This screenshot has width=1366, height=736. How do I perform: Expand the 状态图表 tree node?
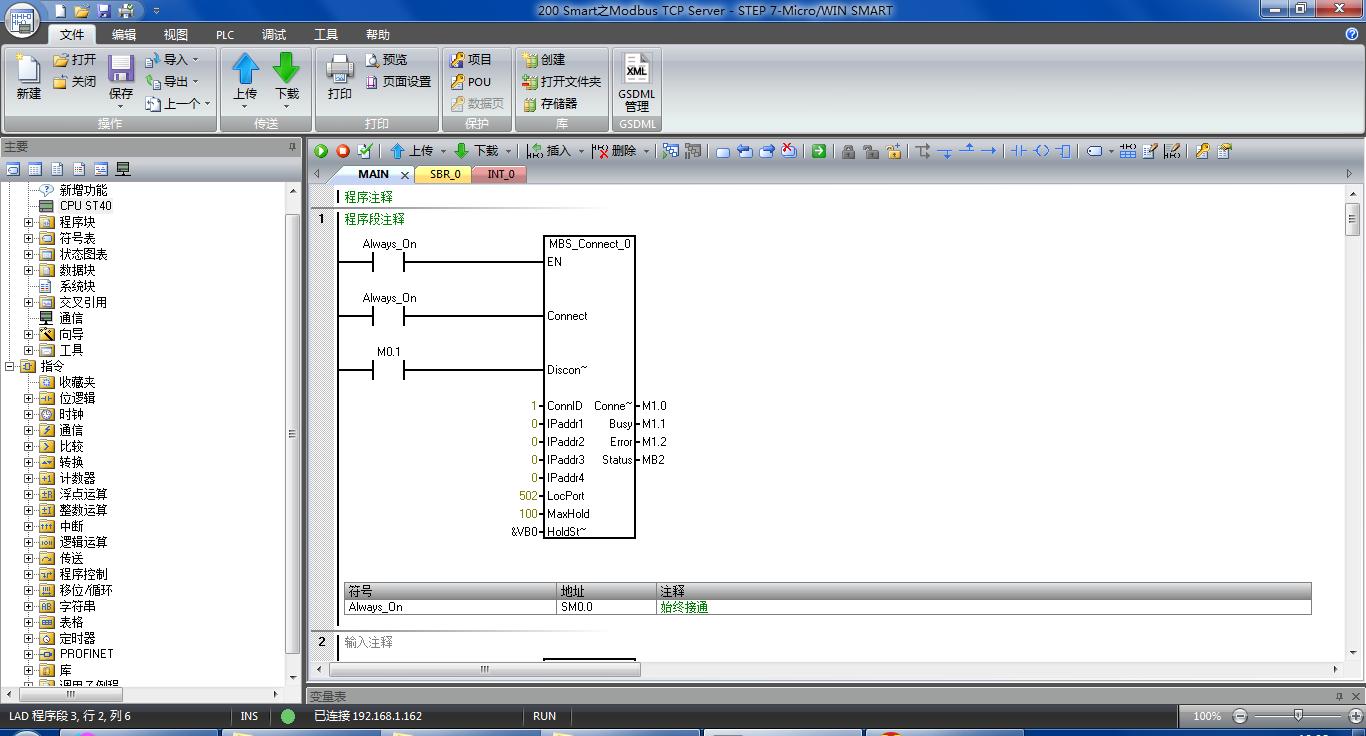point(29,254)
